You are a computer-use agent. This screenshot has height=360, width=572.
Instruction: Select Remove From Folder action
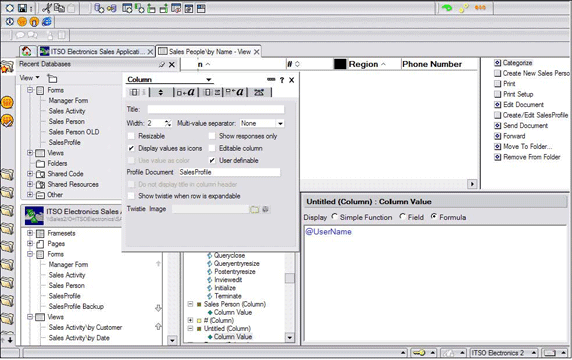pyautogui.click(x=532, y=157)
